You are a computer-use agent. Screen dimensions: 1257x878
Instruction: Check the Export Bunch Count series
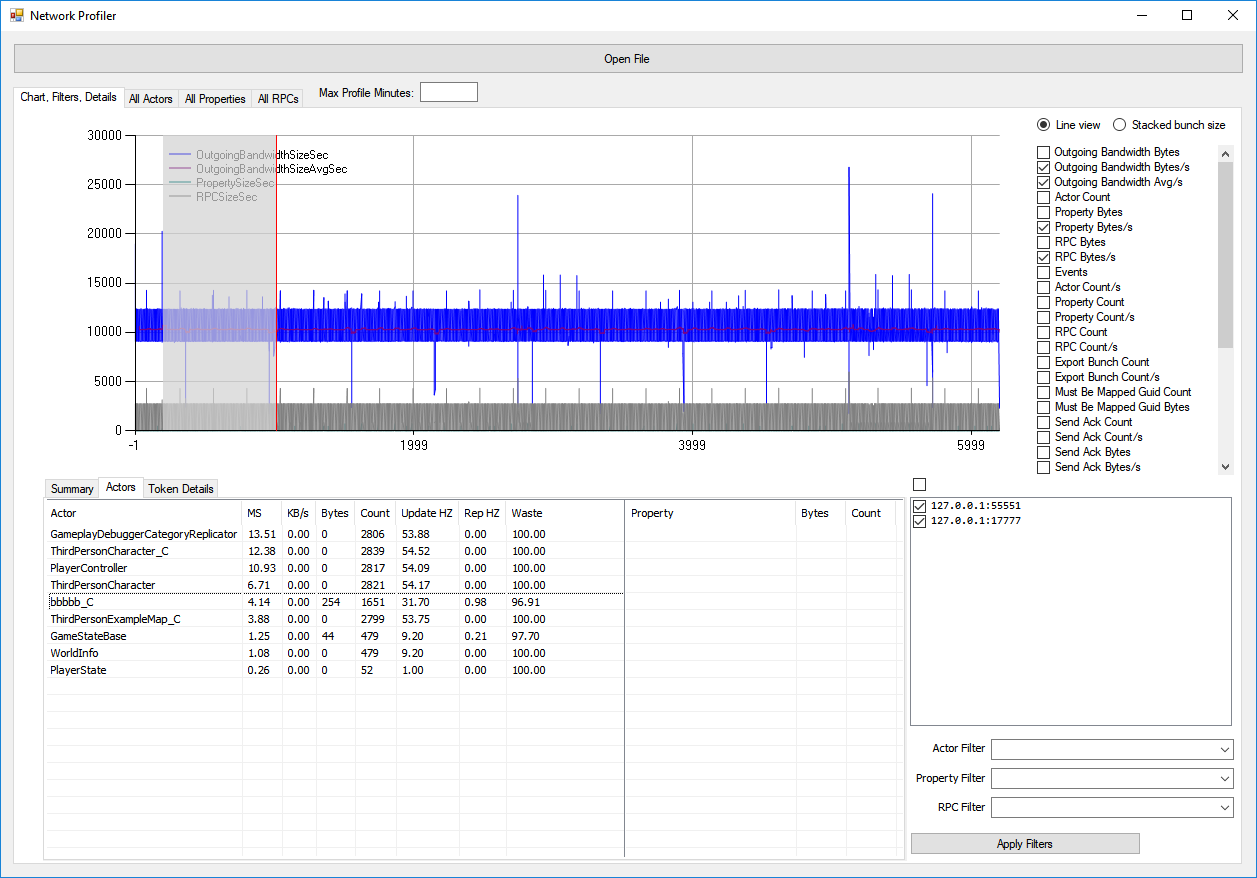pyautogui.click(x=1044, y=362)
